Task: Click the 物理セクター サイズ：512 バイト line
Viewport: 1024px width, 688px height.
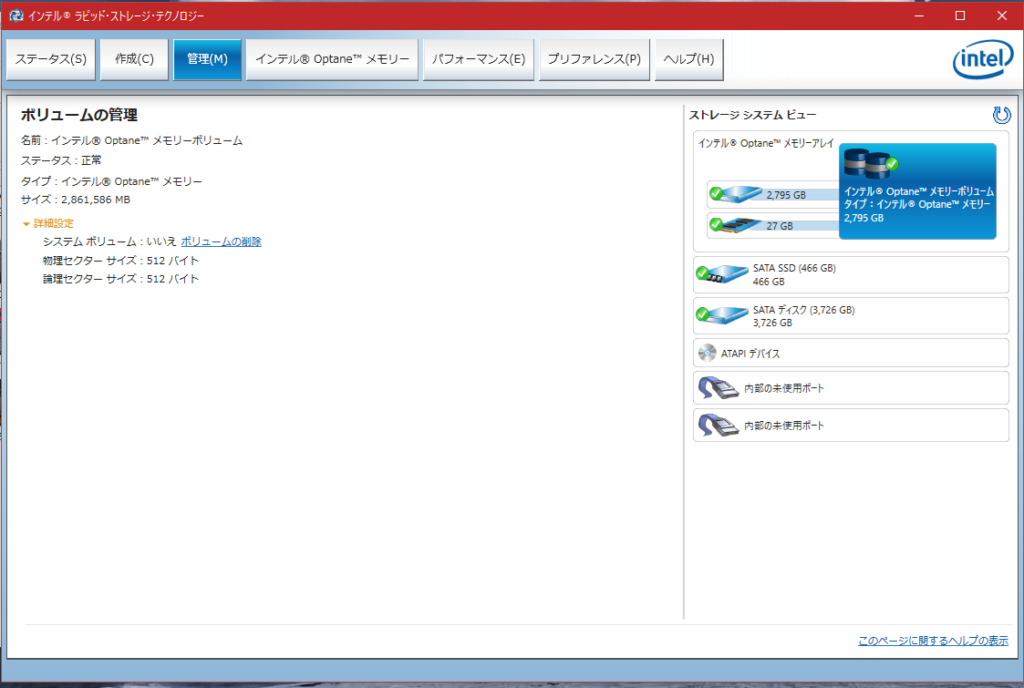Action: 121,260
